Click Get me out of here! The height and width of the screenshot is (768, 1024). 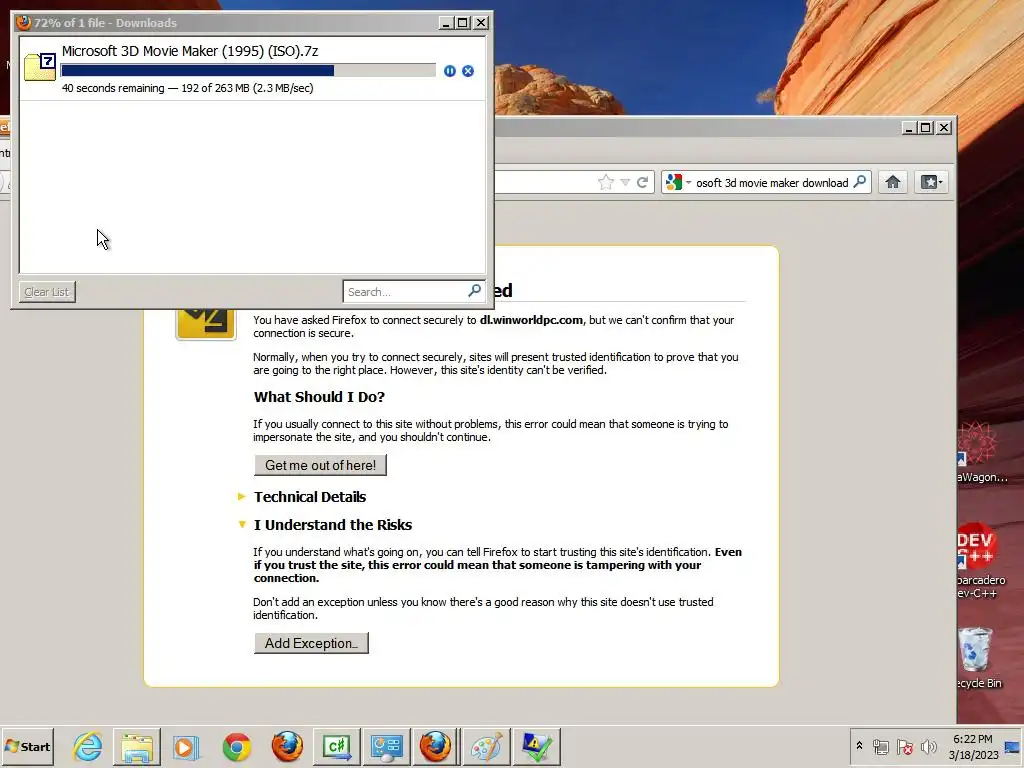(320, 465)
